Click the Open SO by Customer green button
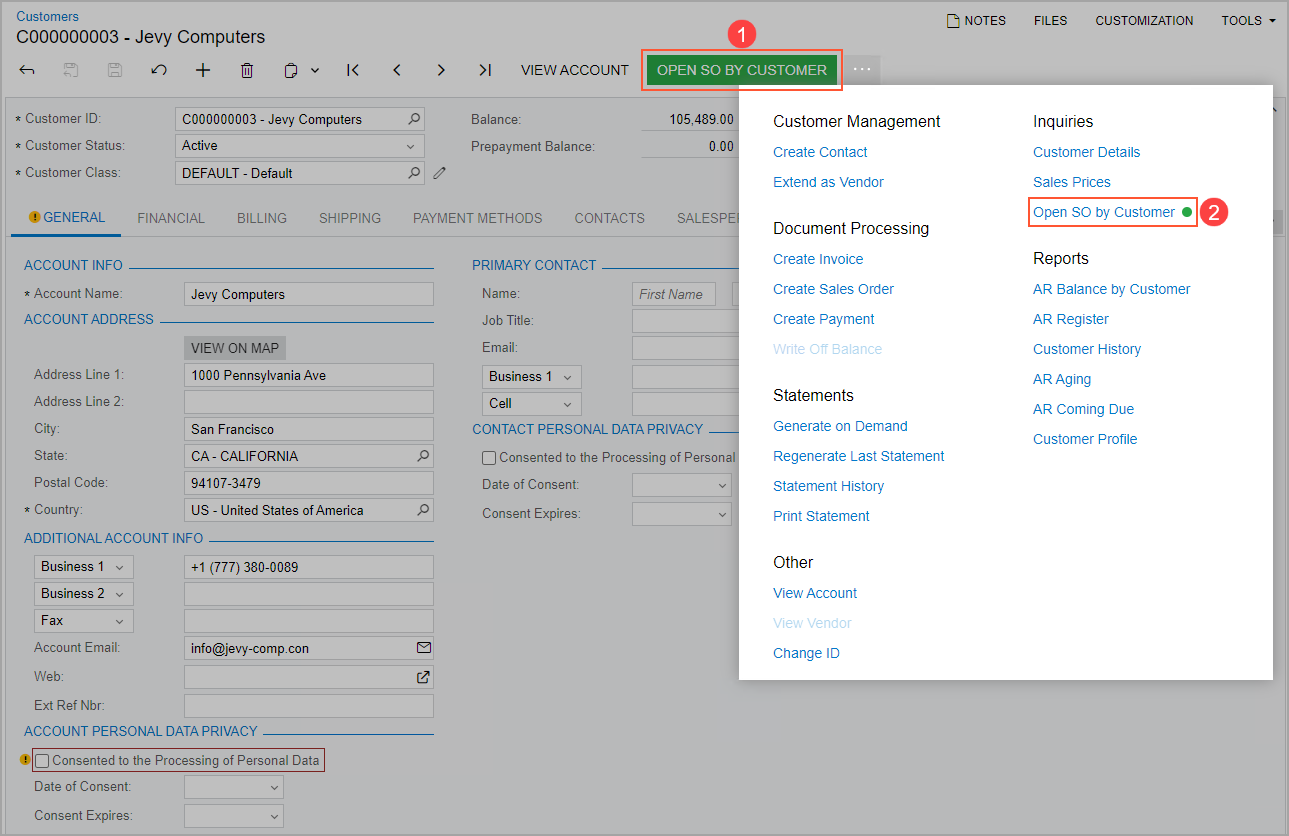 741,70
